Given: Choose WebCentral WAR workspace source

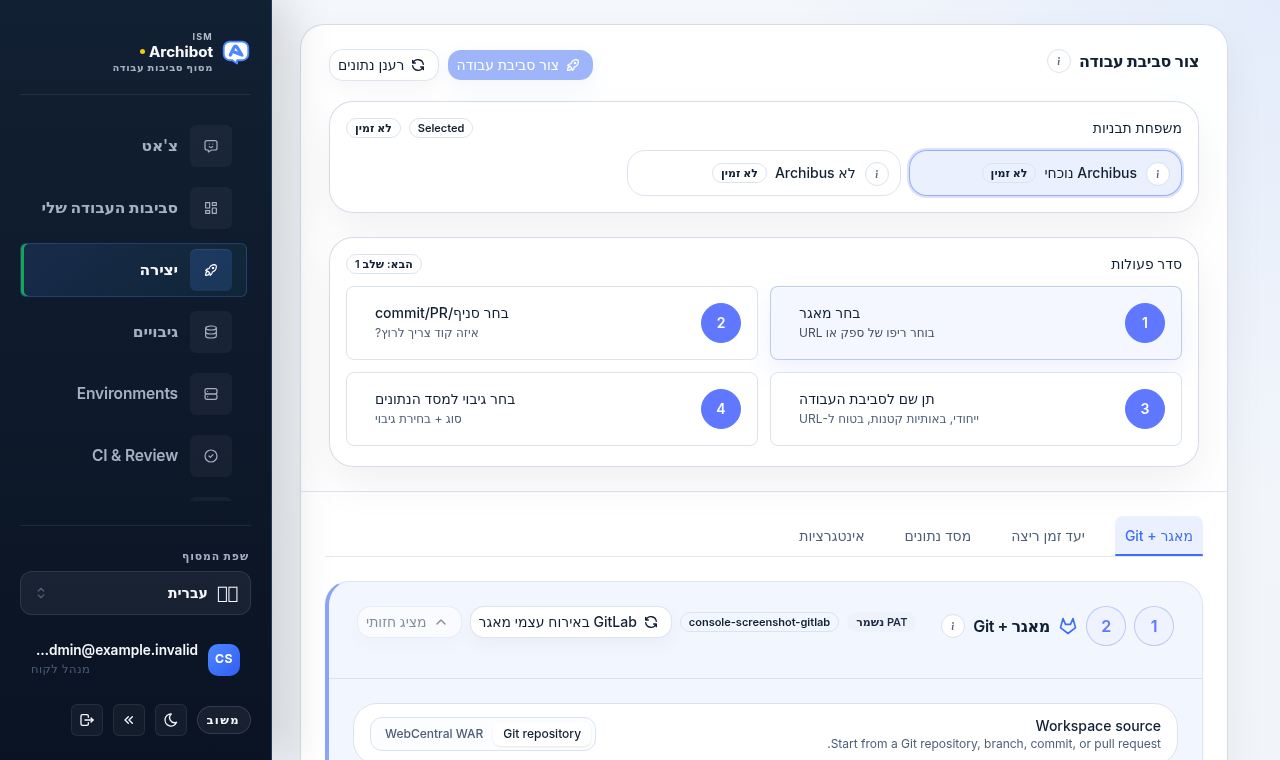Looking at the screenshot, I should click(x=434, y=734).
